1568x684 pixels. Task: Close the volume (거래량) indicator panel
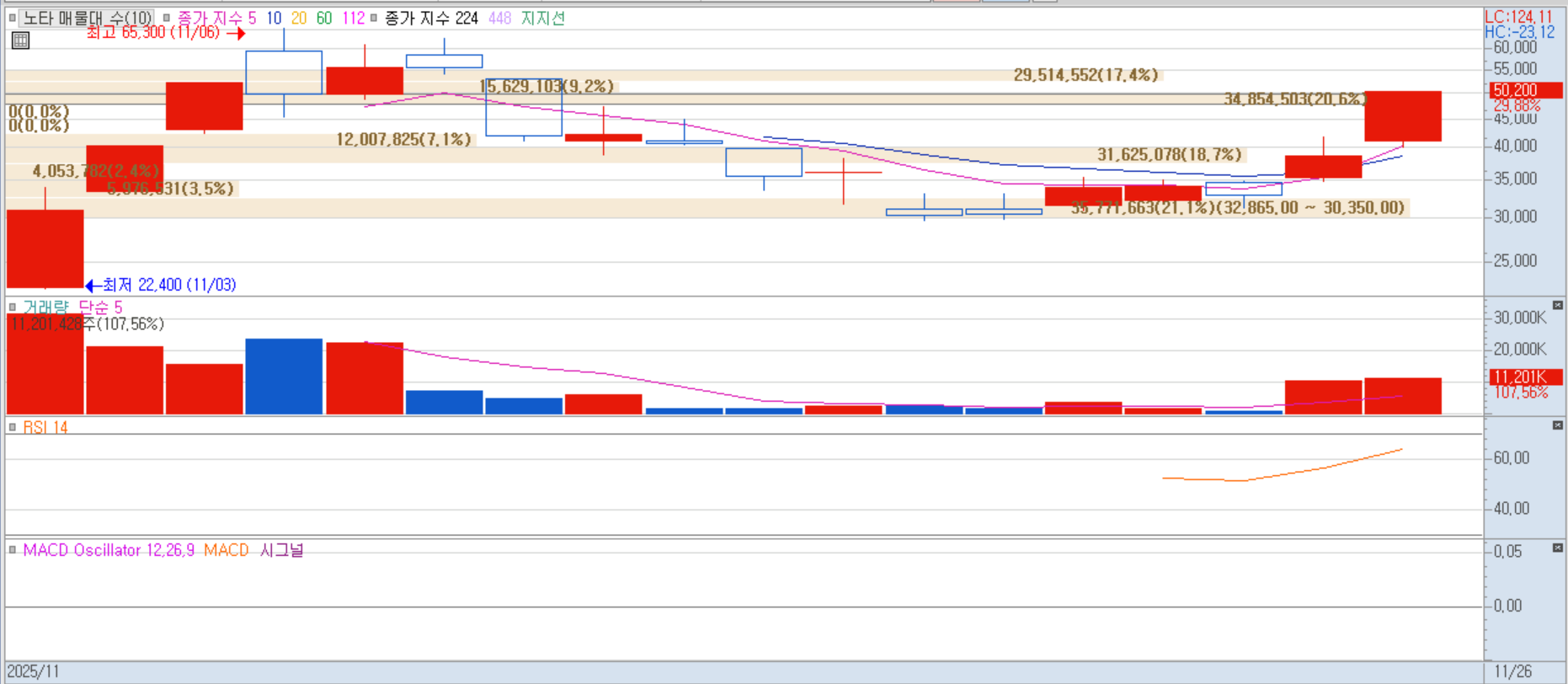(1558, 305)
